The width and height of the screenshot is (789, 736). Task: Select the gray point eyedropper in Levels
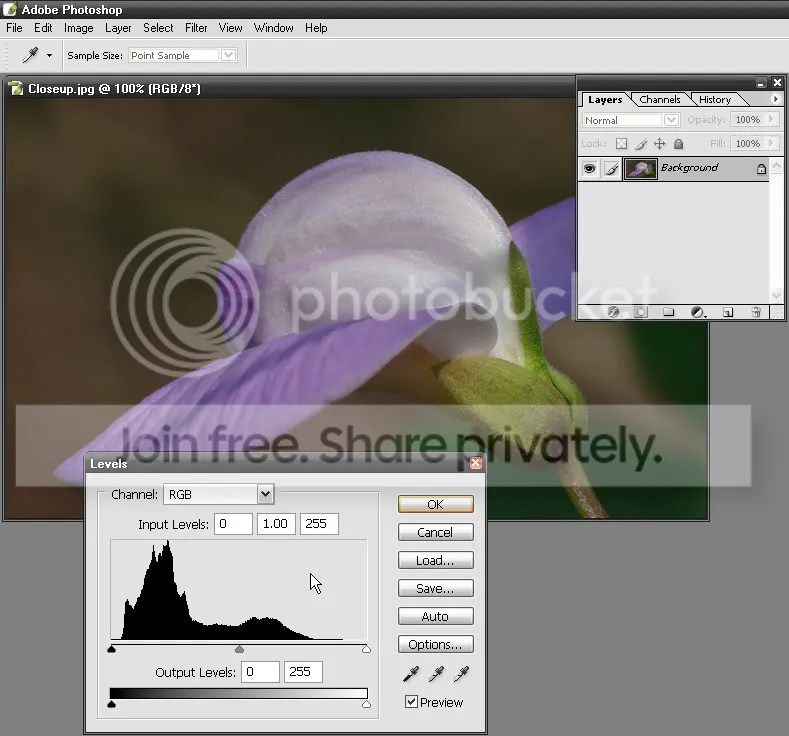pyautogui.click(x=436, y=674)
